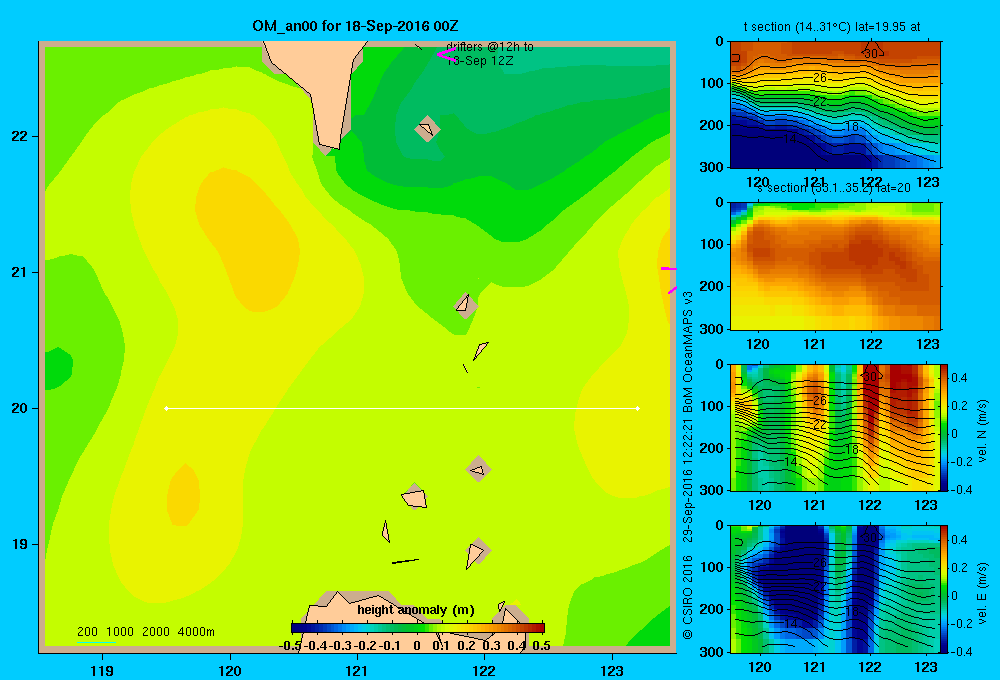The height and width of the screenshot is (680, 1000).
Task: Click the longitude label 119 on main map
Action: (x=102, y=670)
